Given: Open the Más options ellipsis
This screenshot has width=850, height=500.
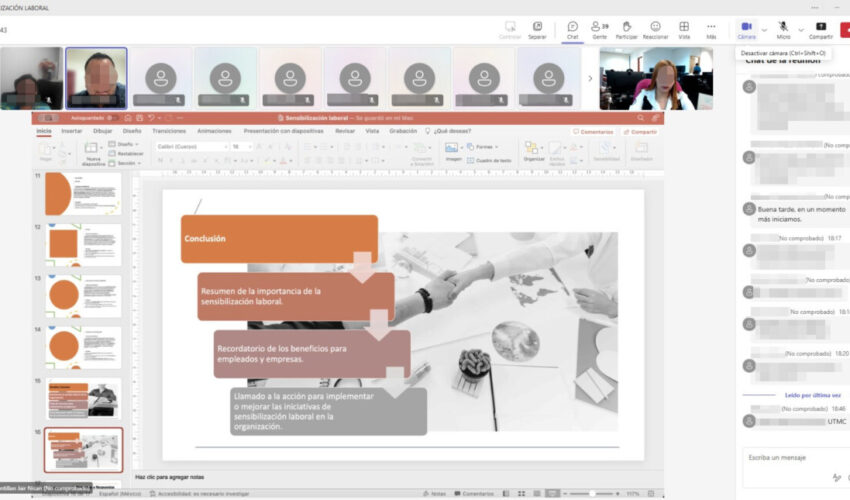Looking at the screenshot, I should pyautogui.click(x=711, y=30).
